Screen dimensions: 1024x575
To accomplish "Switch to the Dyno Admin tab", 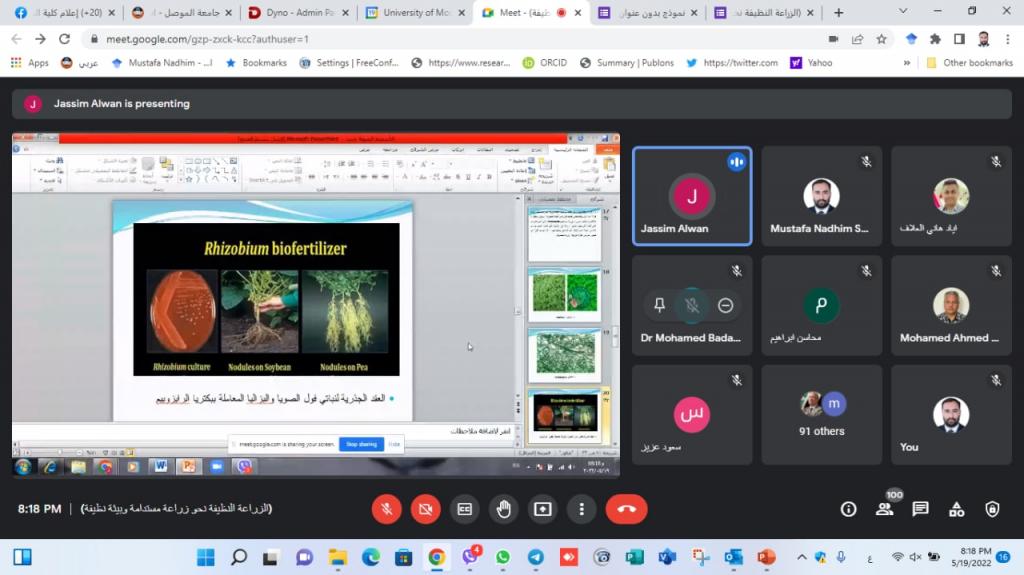I will [x=297, y=13].
